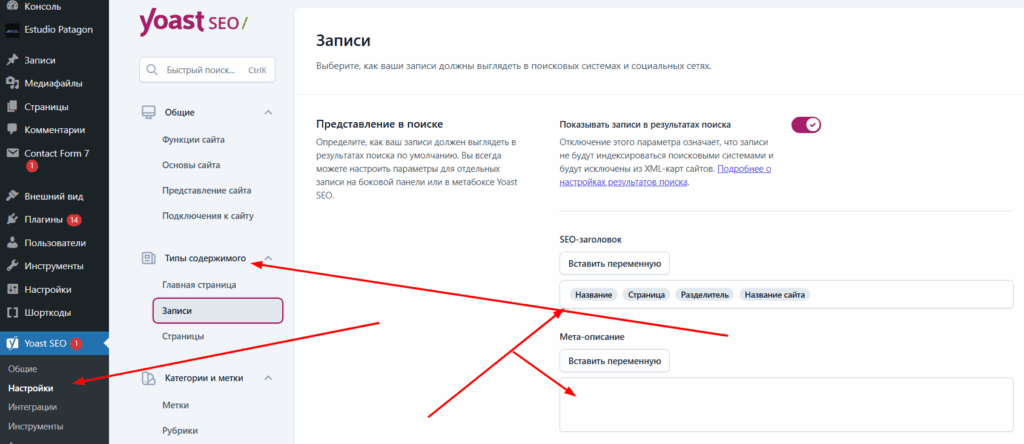1024x444 pixels.
Task: Click the Медиафайлы media icon
Action: 11,84
